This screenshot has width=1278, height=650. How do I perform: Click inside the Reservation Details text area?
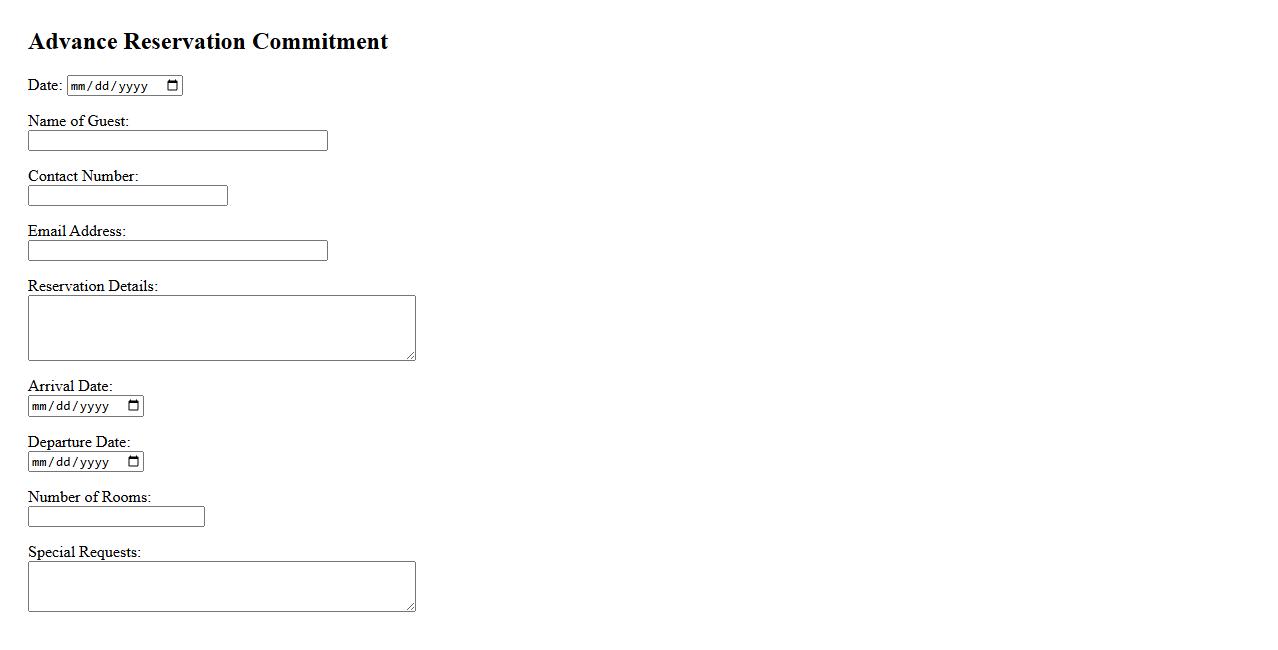point(220,327)
